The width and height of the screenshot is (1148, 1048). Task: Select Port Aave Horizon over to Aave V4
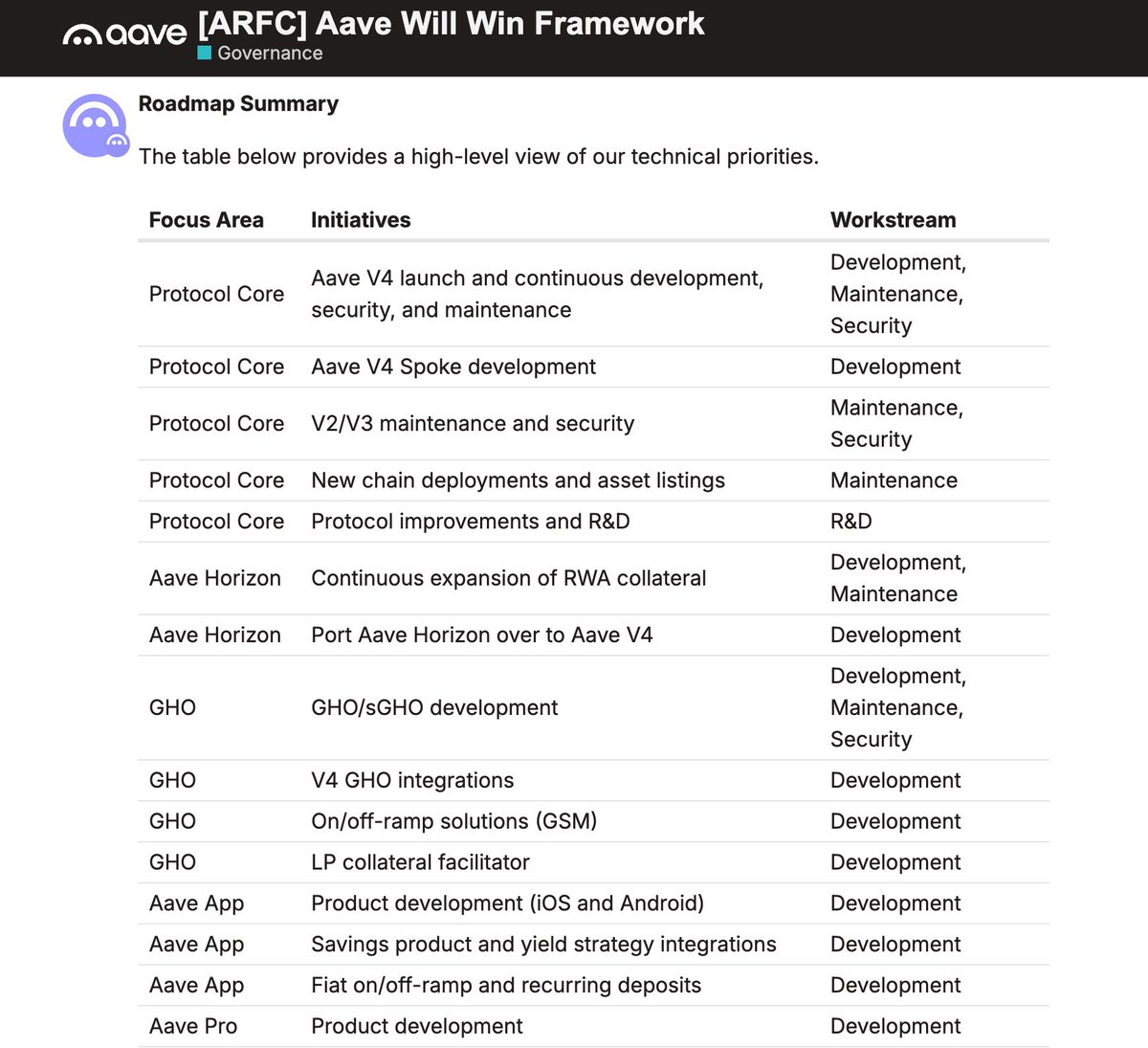click(x=481, y=635)
